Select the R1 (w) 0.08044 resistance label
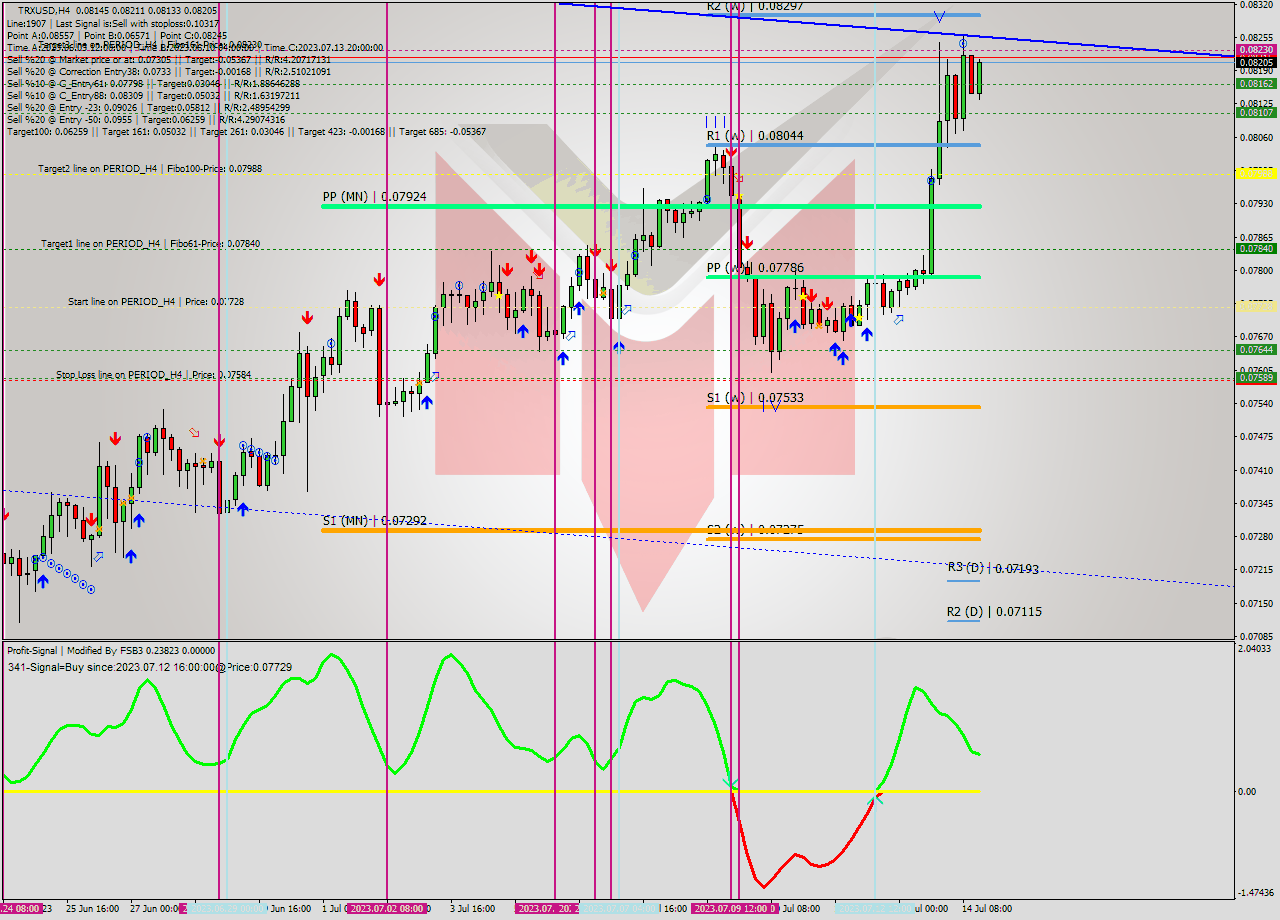This screenshot has height=920, width=1280. [x=755, y=135]
